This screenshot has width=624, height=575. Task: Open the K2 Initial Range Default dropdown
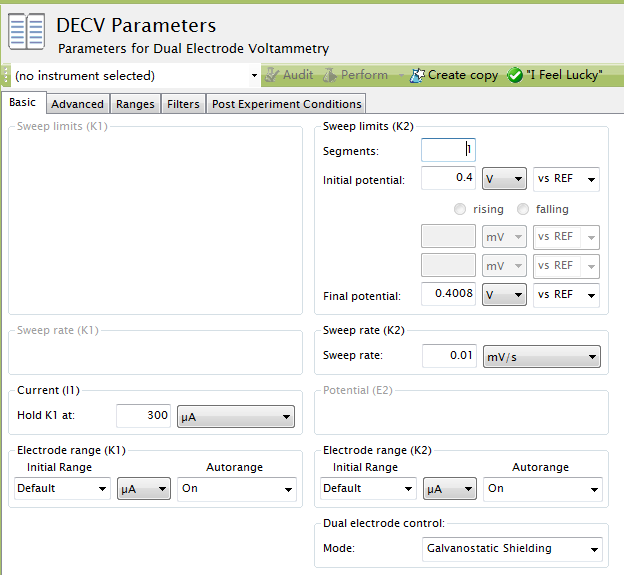(367, 488)
